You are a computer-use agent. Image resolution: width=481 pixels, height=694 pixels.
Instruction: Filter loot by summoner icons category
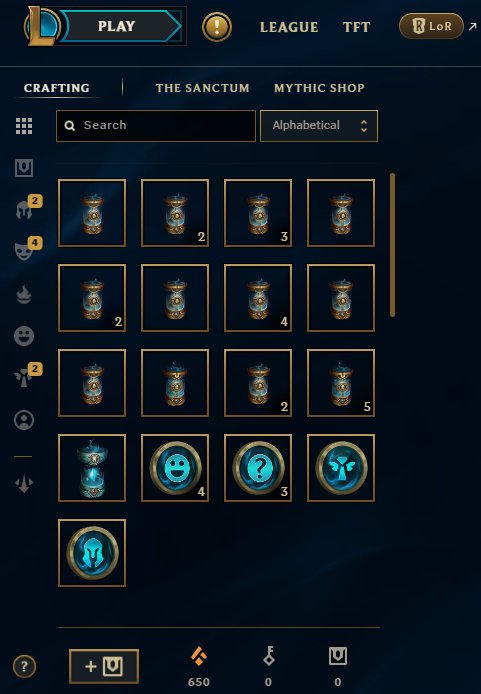24,420
